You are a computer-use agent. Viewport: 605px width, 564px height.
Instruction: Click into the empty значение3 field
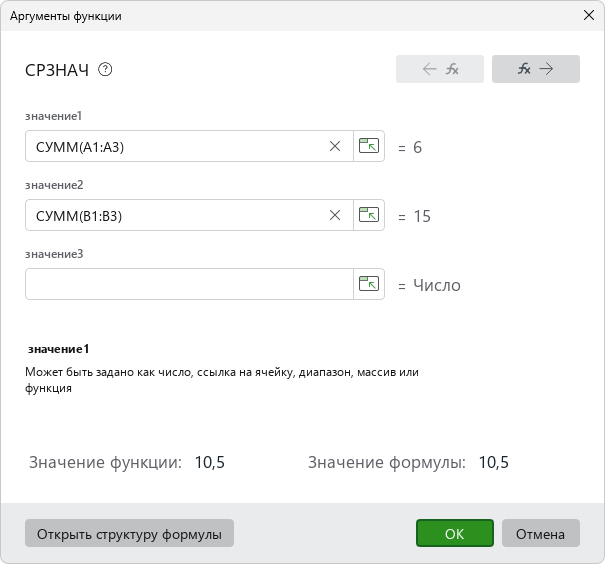[x=189, y=284]
